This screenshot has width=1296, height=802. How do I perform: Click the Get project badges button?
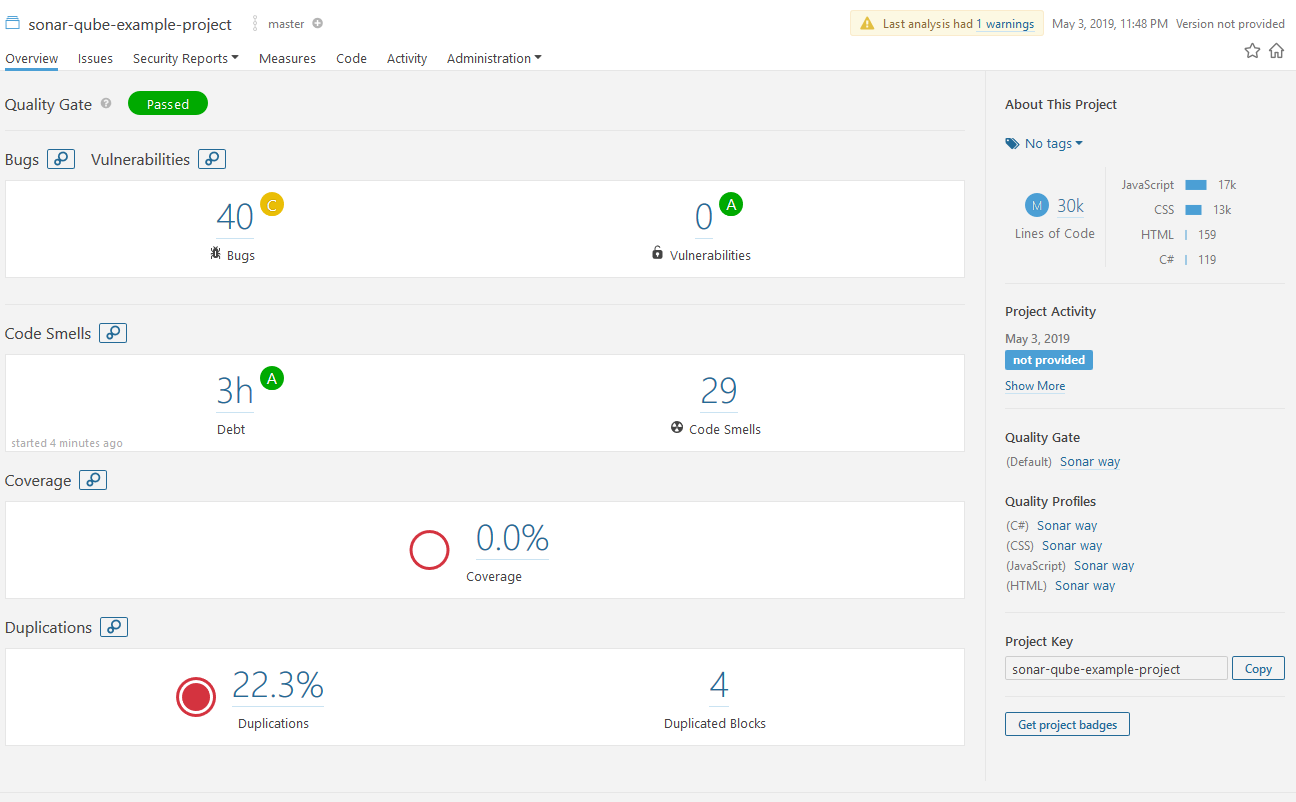click(x=1067, y=724)
